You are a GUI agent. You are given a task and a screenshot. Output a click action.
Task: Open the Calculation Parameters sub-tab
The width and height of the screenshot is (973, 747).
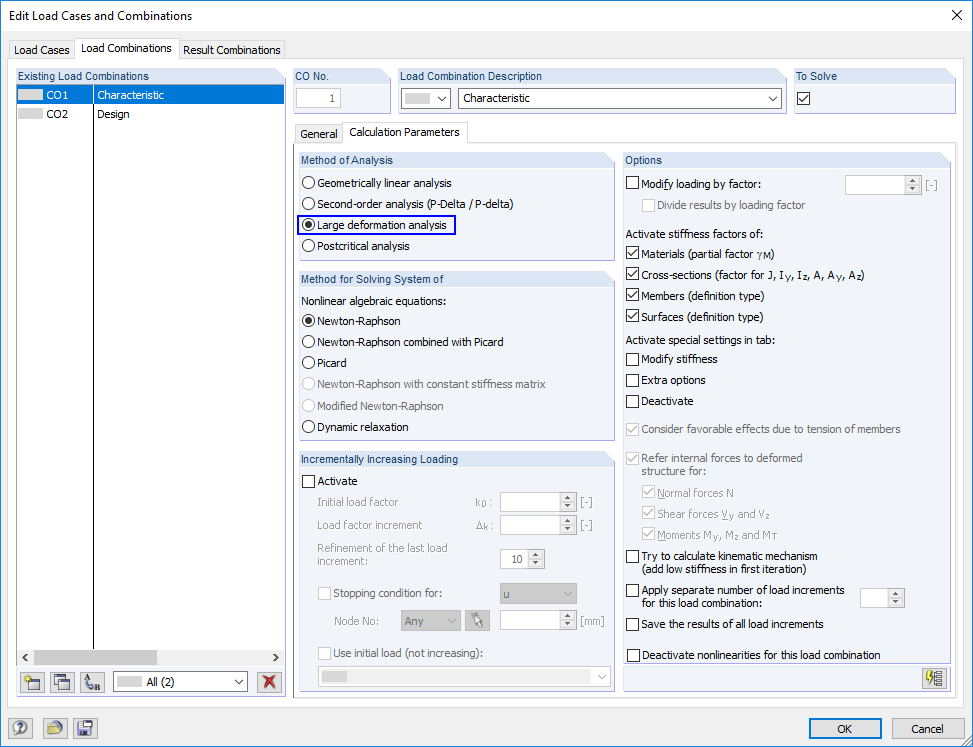tap(405, 132)
